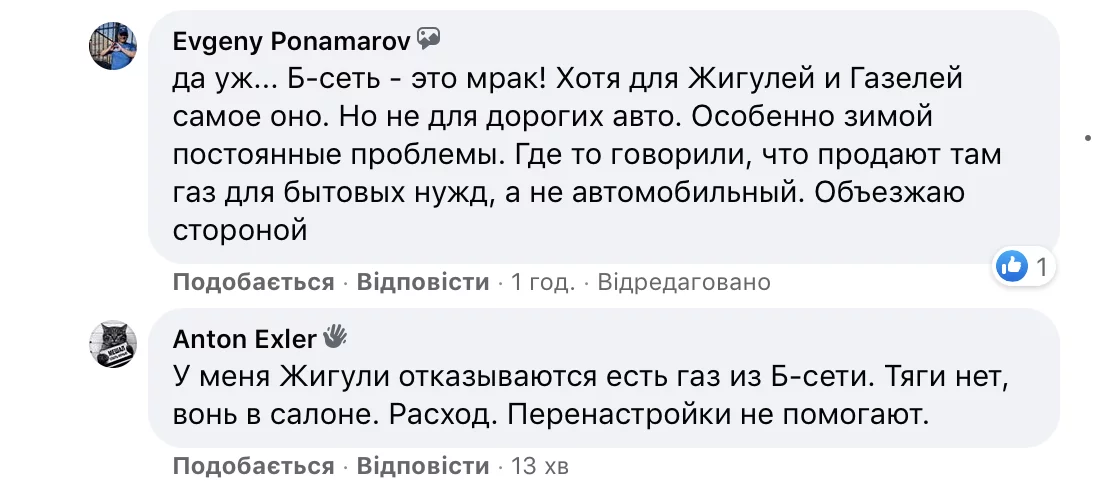Screen dimensions: 1093x486
Task: Click the Anton Exler name link
Action: [x=245, y=339]
